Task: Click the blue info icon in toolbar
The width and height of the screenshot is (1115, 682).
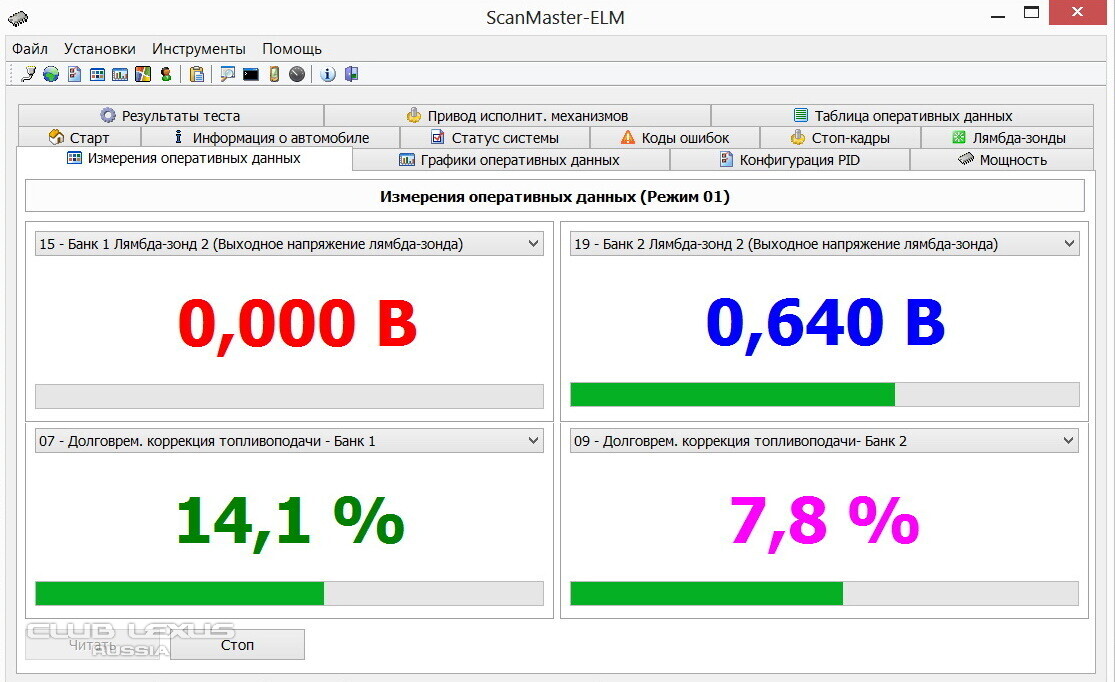Action: pyautogui.click(x=328, y=74)
